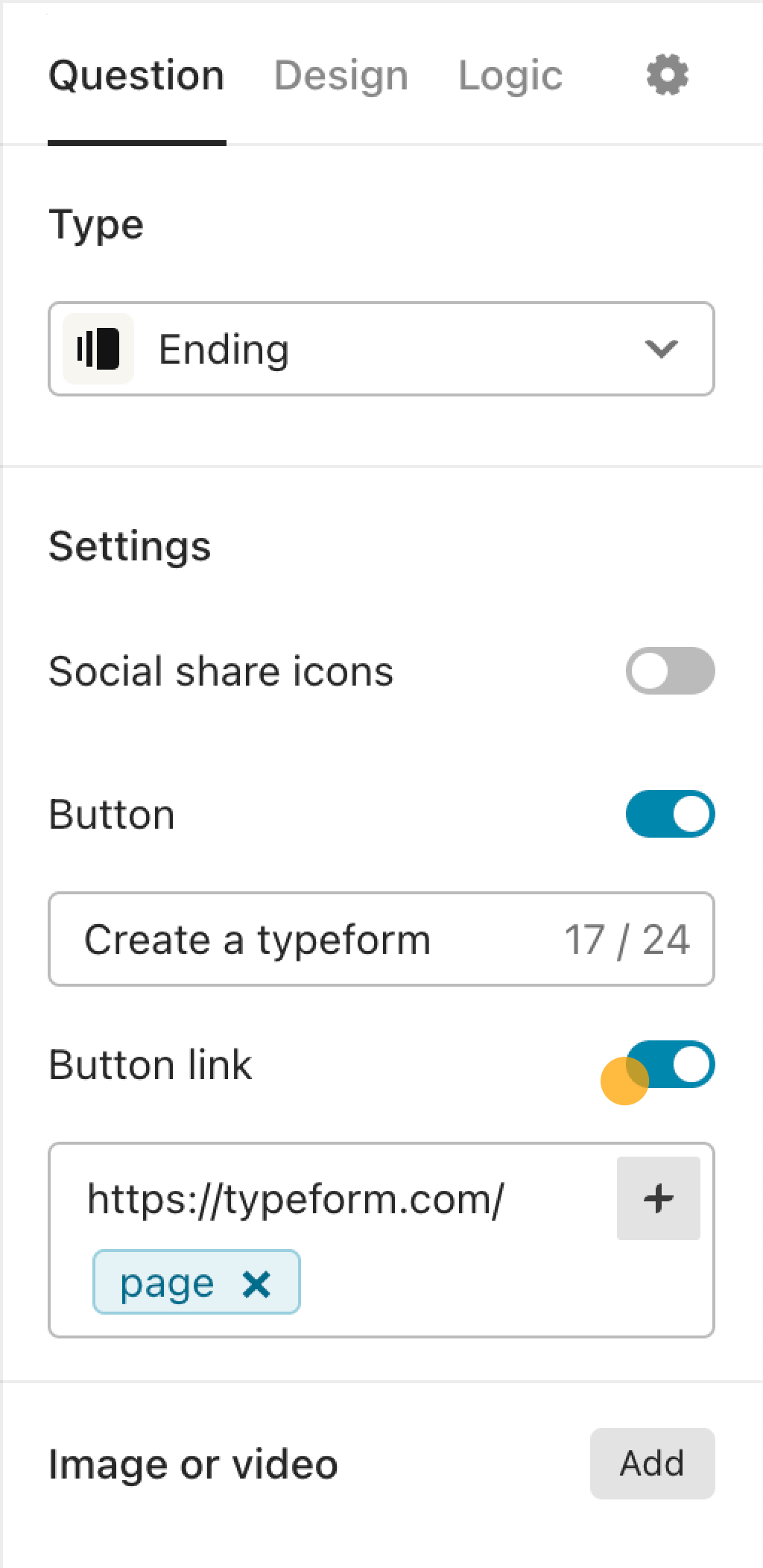Click the 17 / 24 character counter
The height and width of the screenshot is (1568, 763).
pos(627,939)
